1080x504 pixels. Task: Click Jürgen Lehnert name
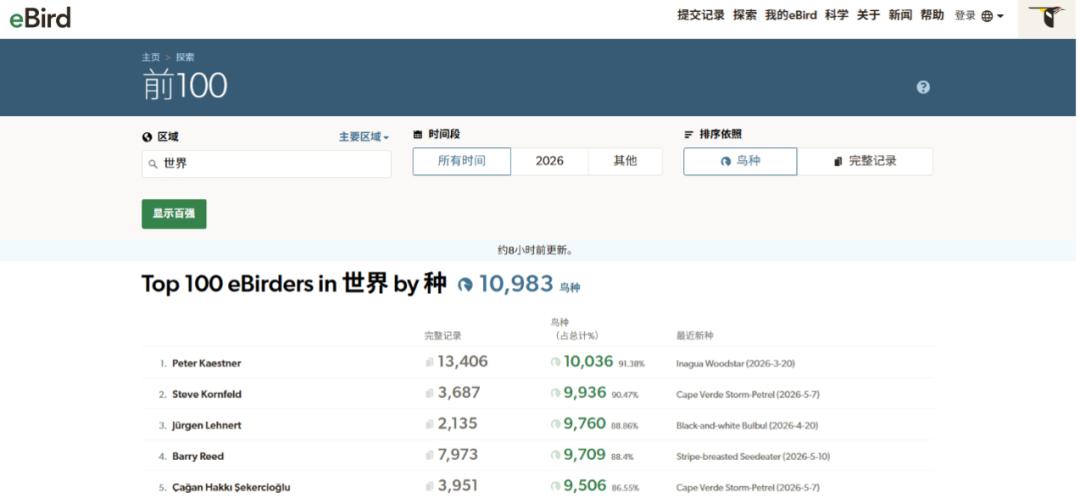tap(206, 425)
